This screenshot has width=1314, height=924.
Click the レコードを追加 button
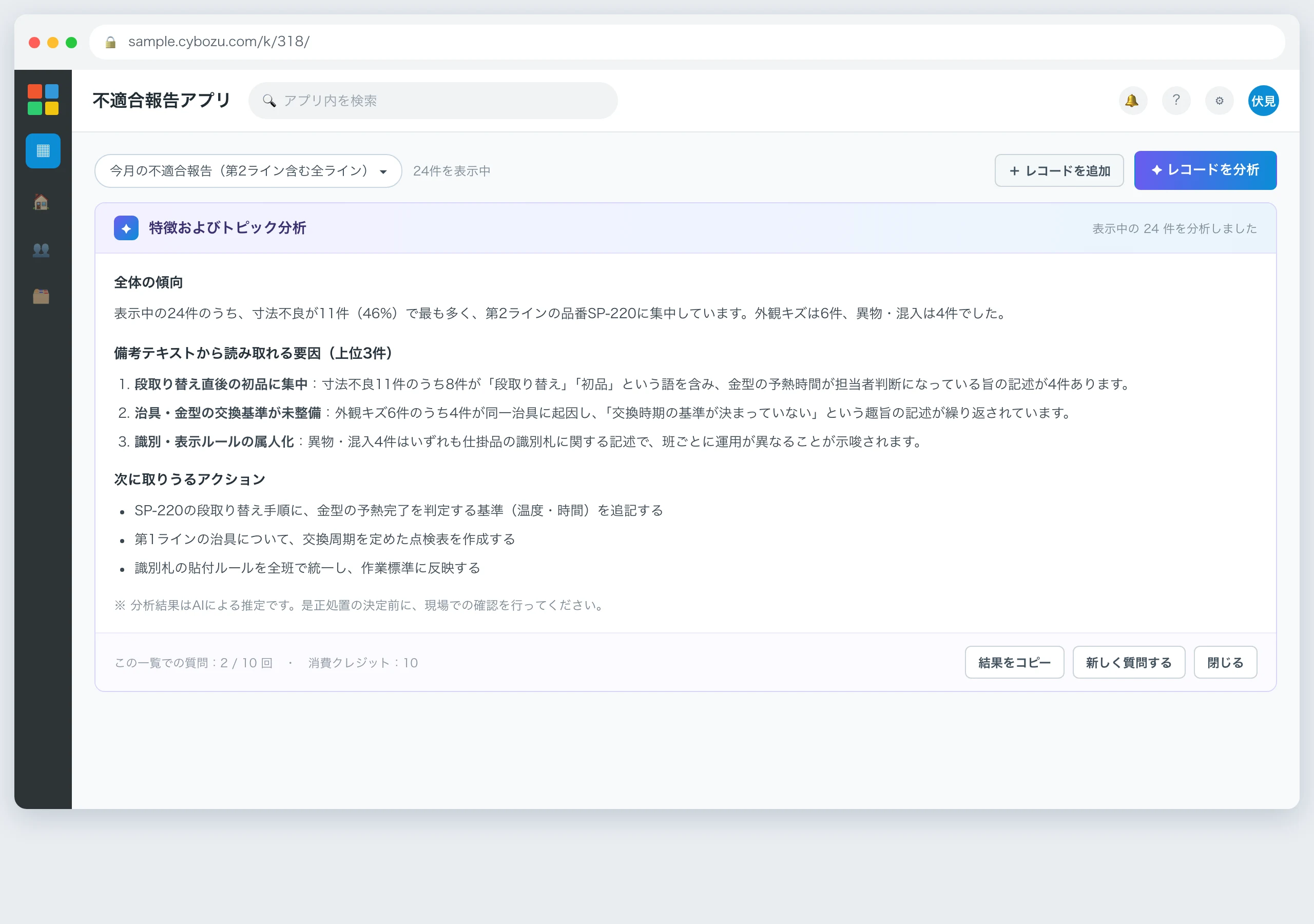(x=1059, y=170)
